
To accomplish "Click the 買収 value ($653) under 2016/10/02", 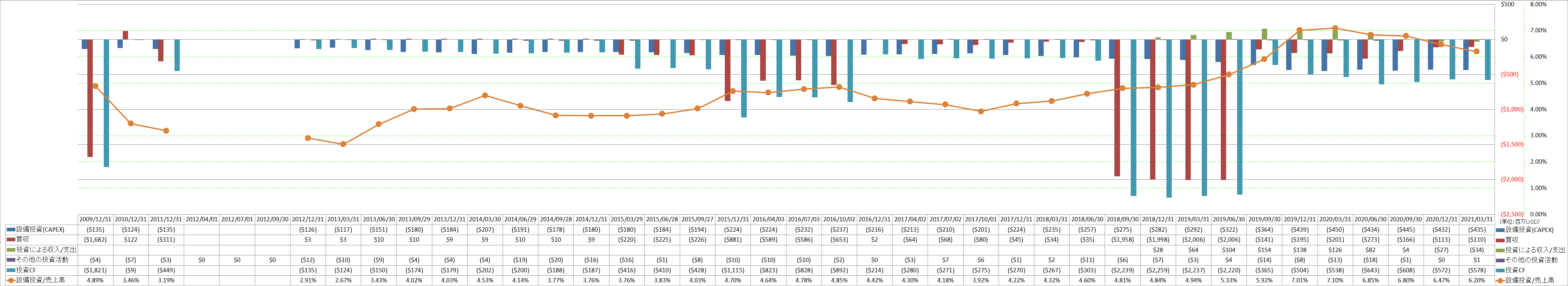I will [x=839, y=240].
